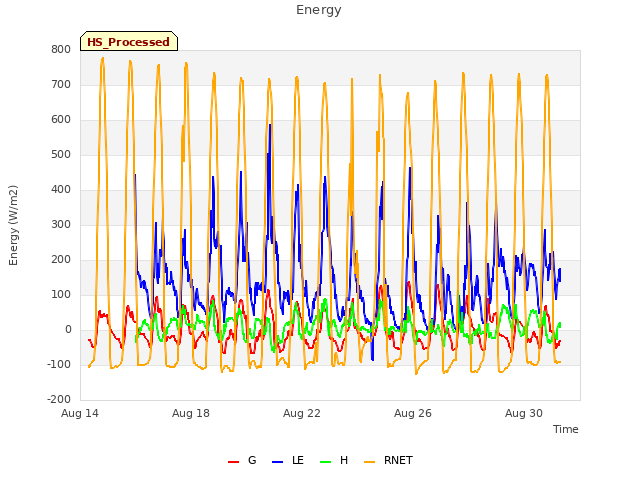640x480 pixels.
Task: Click the -200 y-axis tick label
Action: pos(59,400)
